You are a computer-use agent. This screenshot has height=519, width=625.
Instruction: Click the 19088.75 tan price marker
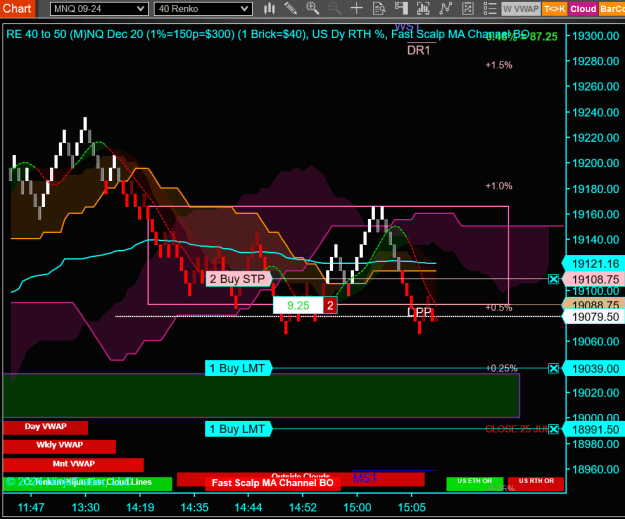coord(594,305)
